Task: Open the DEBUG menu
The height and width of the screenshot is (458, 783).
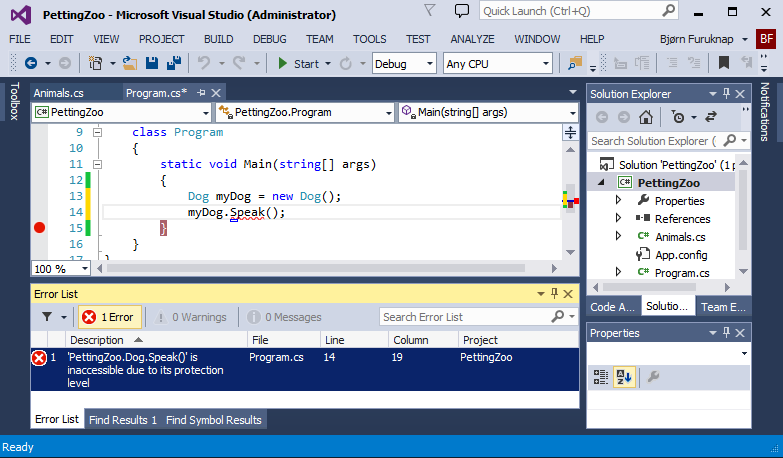Action: [270, 39]
